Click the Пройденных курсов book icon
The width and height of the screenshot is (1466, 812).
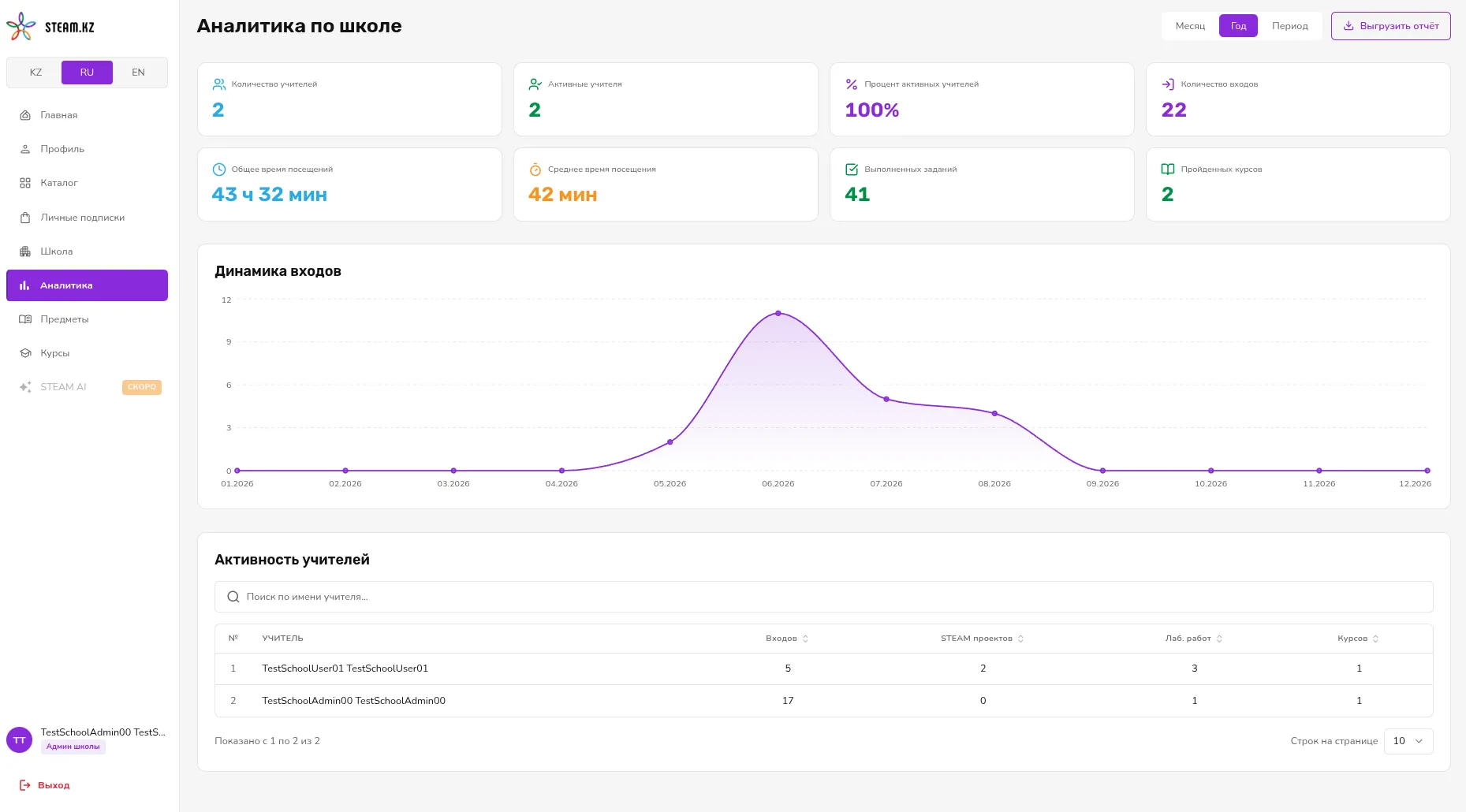[1168, 169]
